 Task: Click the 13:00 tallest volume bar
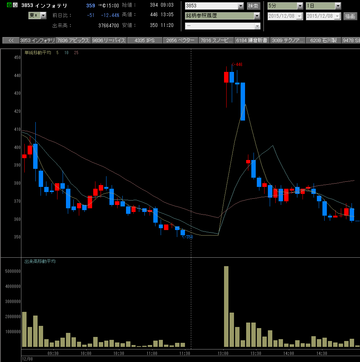point(226,307)
